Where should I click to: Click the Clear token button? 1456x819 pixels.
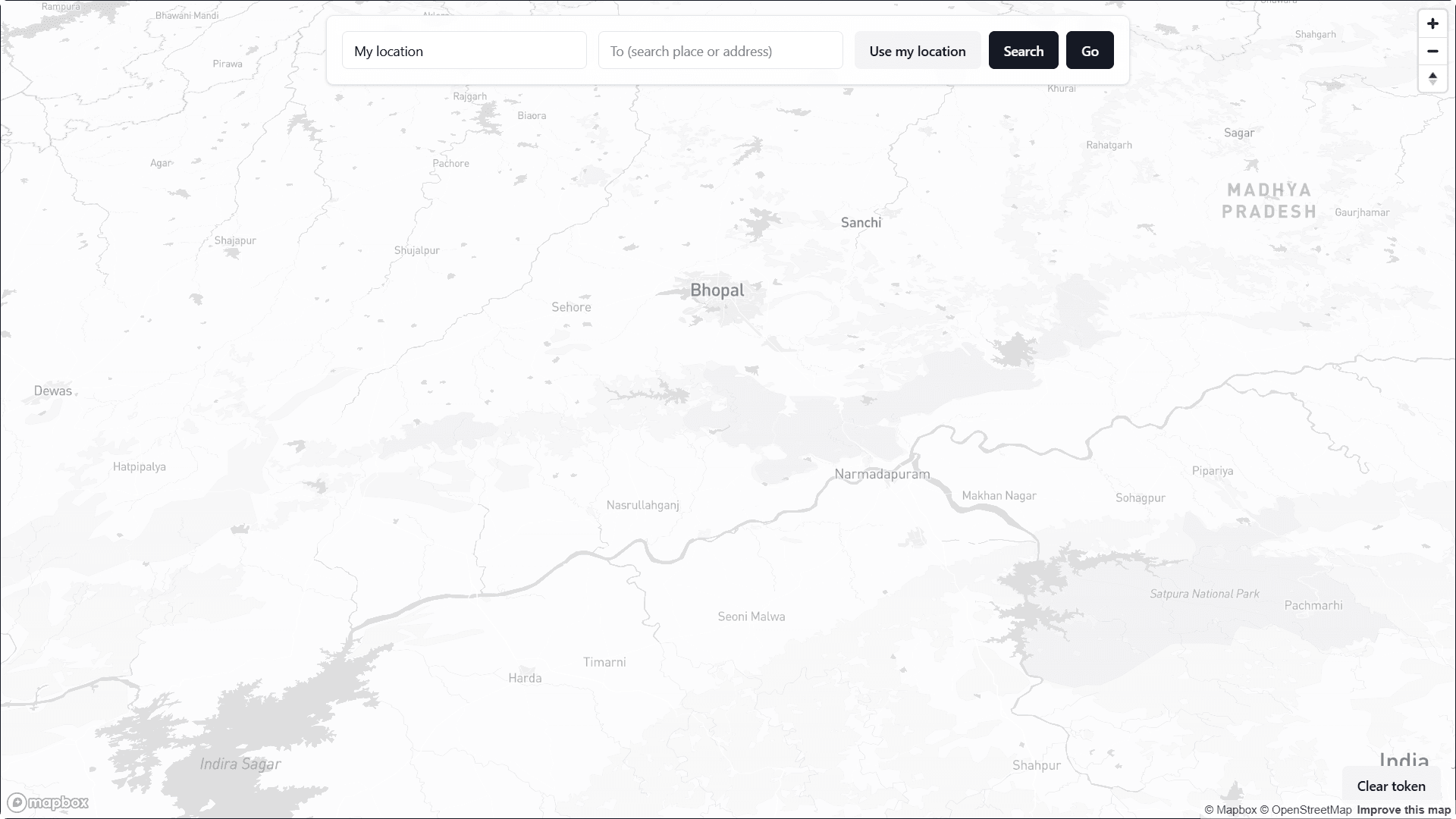click(1392, 786)
